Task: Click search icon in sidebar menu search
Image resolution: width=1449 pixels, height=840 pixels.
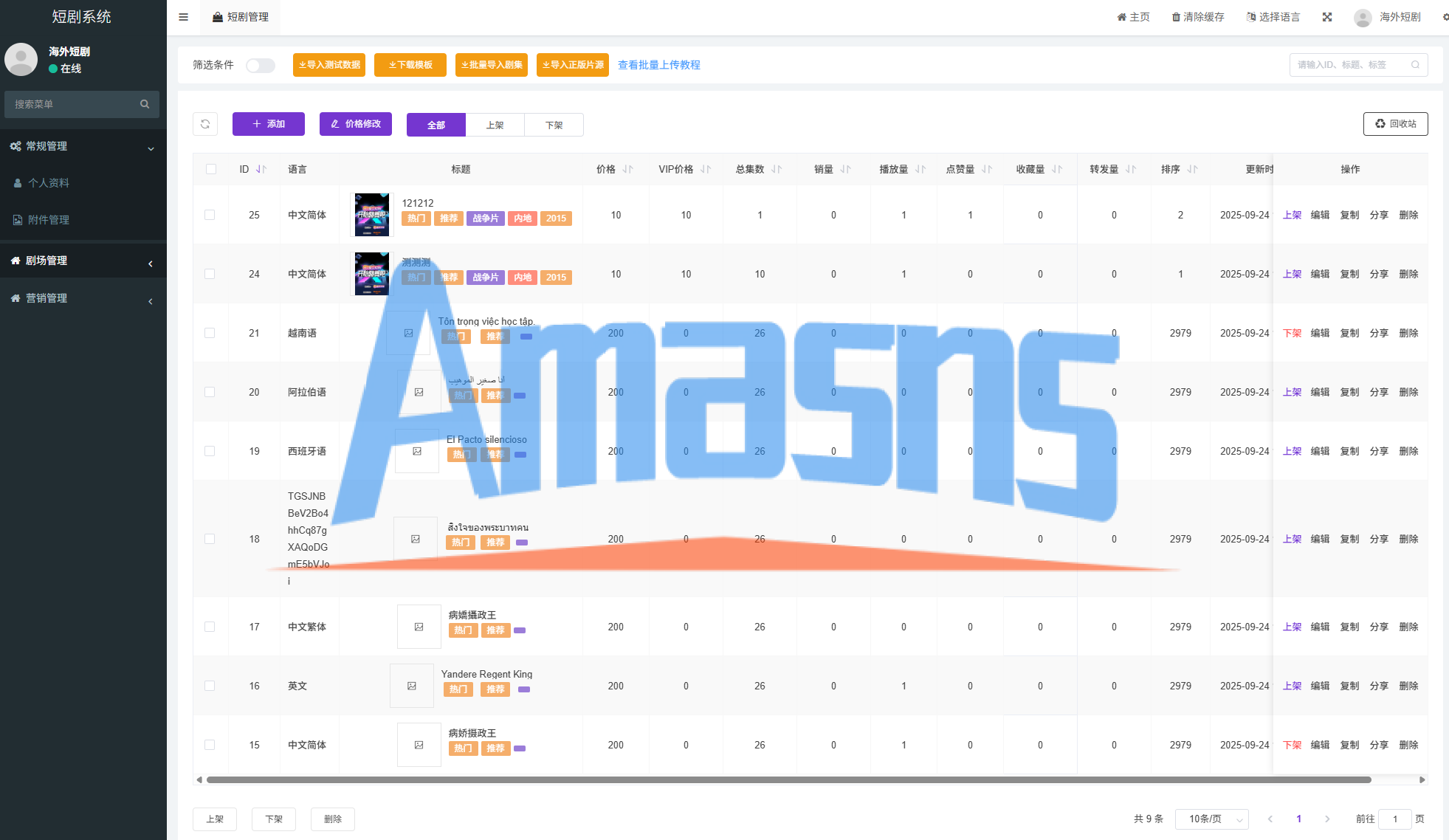Action: (145, 104)
